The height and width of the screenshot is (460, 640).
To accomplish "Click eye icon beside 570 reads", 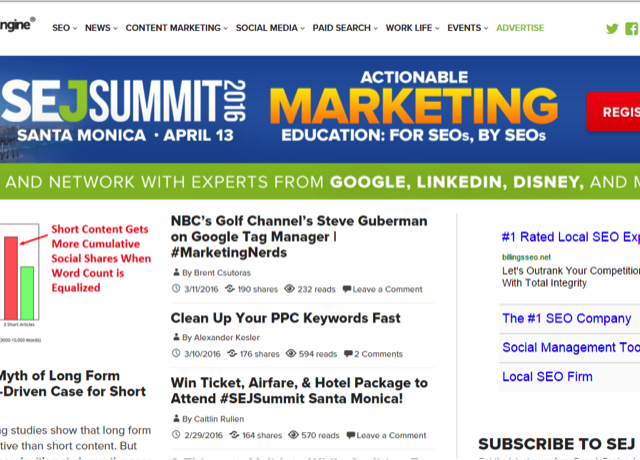I will [x=293, y=435].
